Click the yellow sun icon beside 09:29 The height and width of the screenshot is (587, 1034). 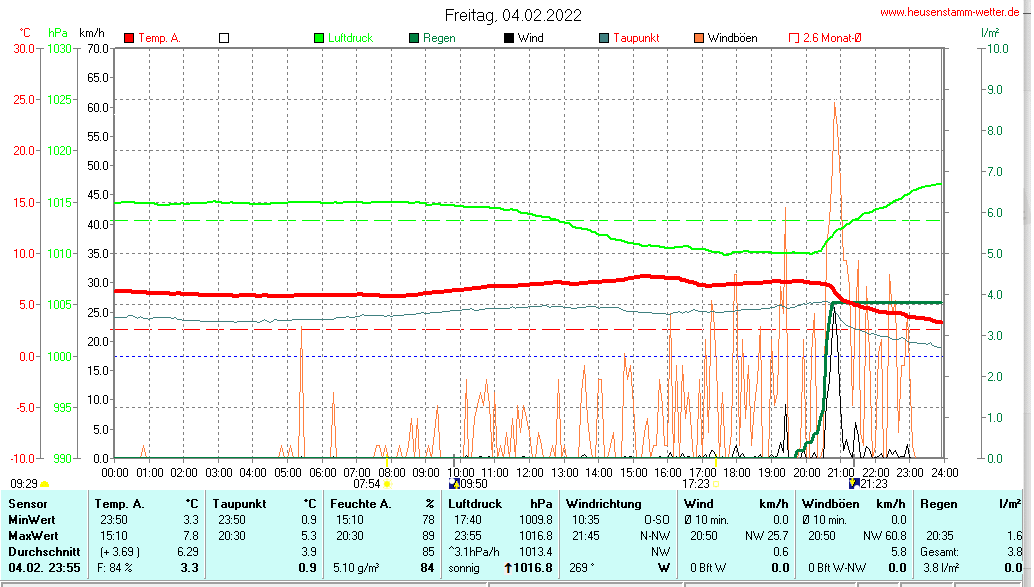(x=44, y=484)
